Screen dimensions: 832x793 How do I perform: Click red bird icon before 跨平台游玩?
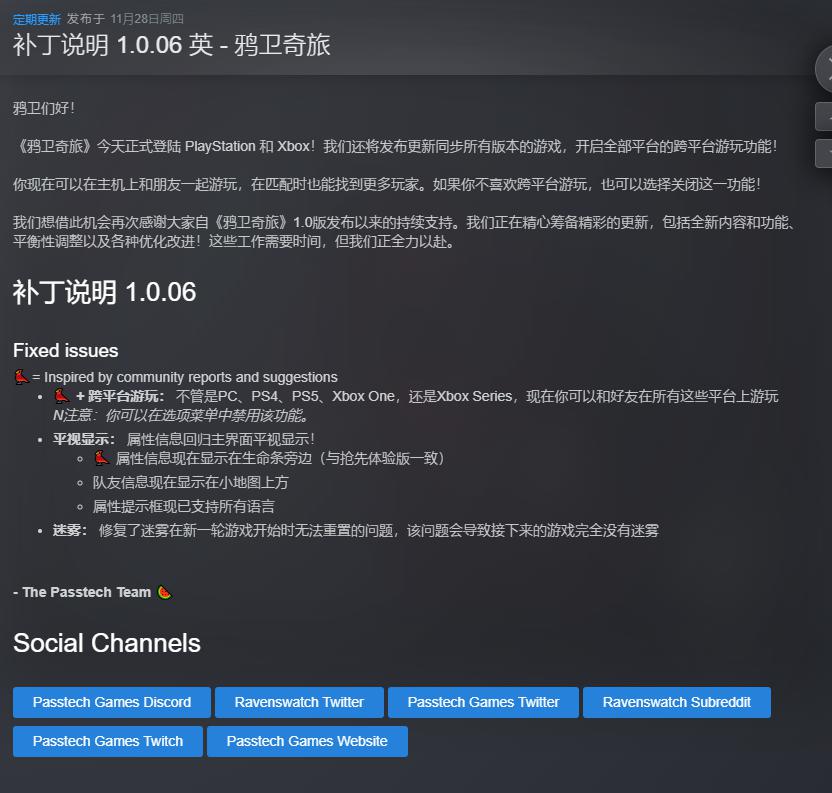[62, 396]
